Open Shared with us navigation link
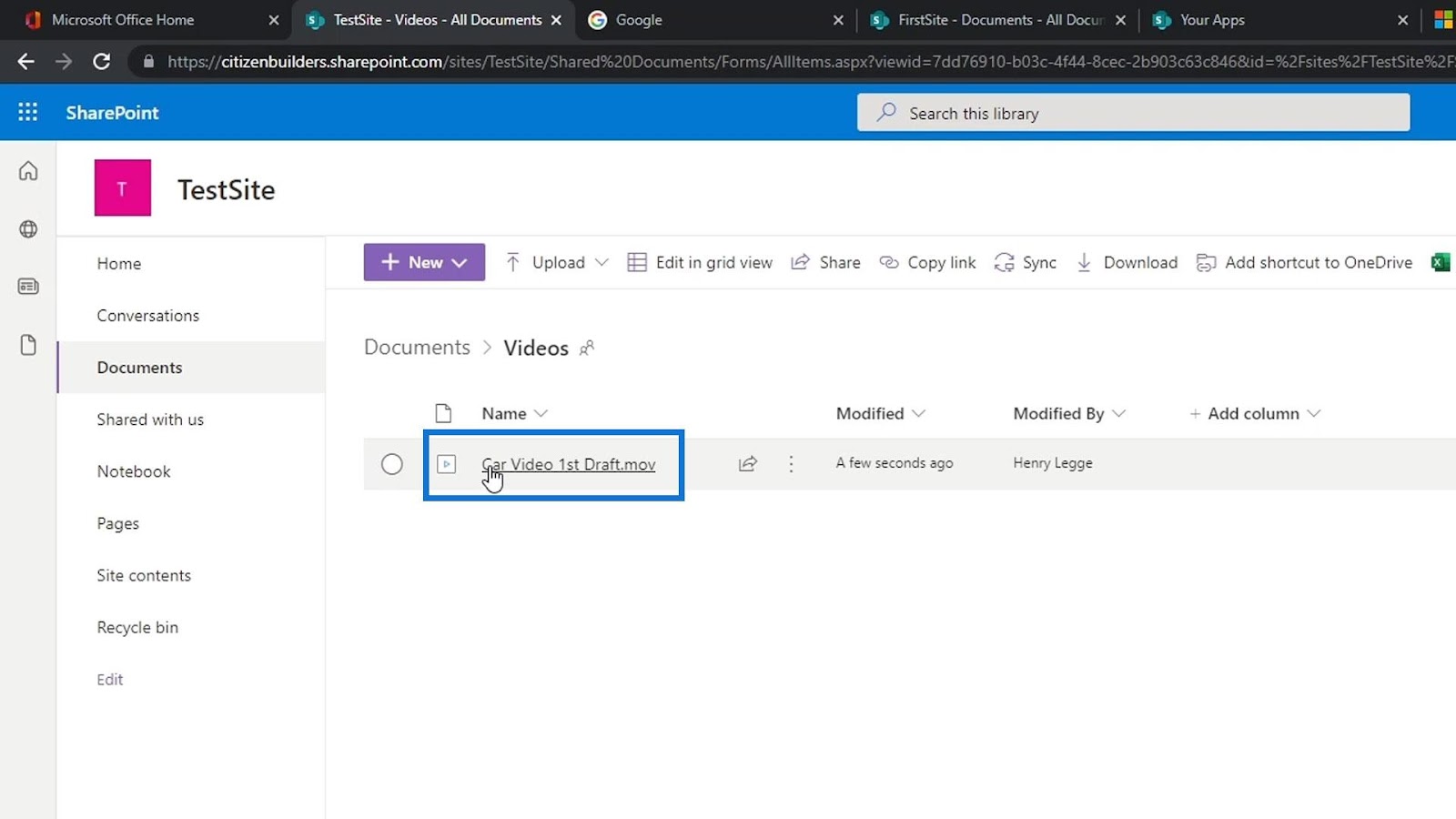Image resolution: width=1456 pixels, height=819 pixels. 150,419
